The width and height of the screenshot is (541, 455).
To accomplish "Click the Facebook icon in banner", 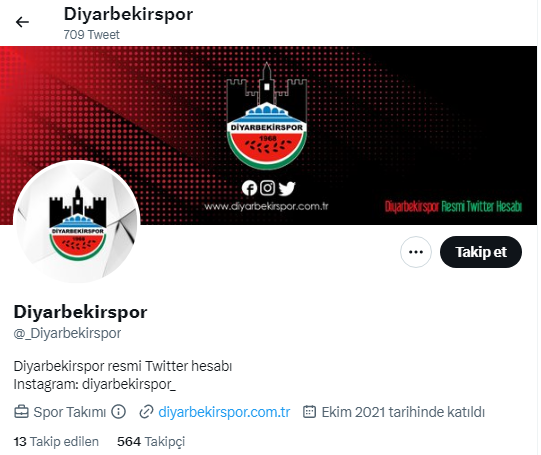I will point(249,188).
